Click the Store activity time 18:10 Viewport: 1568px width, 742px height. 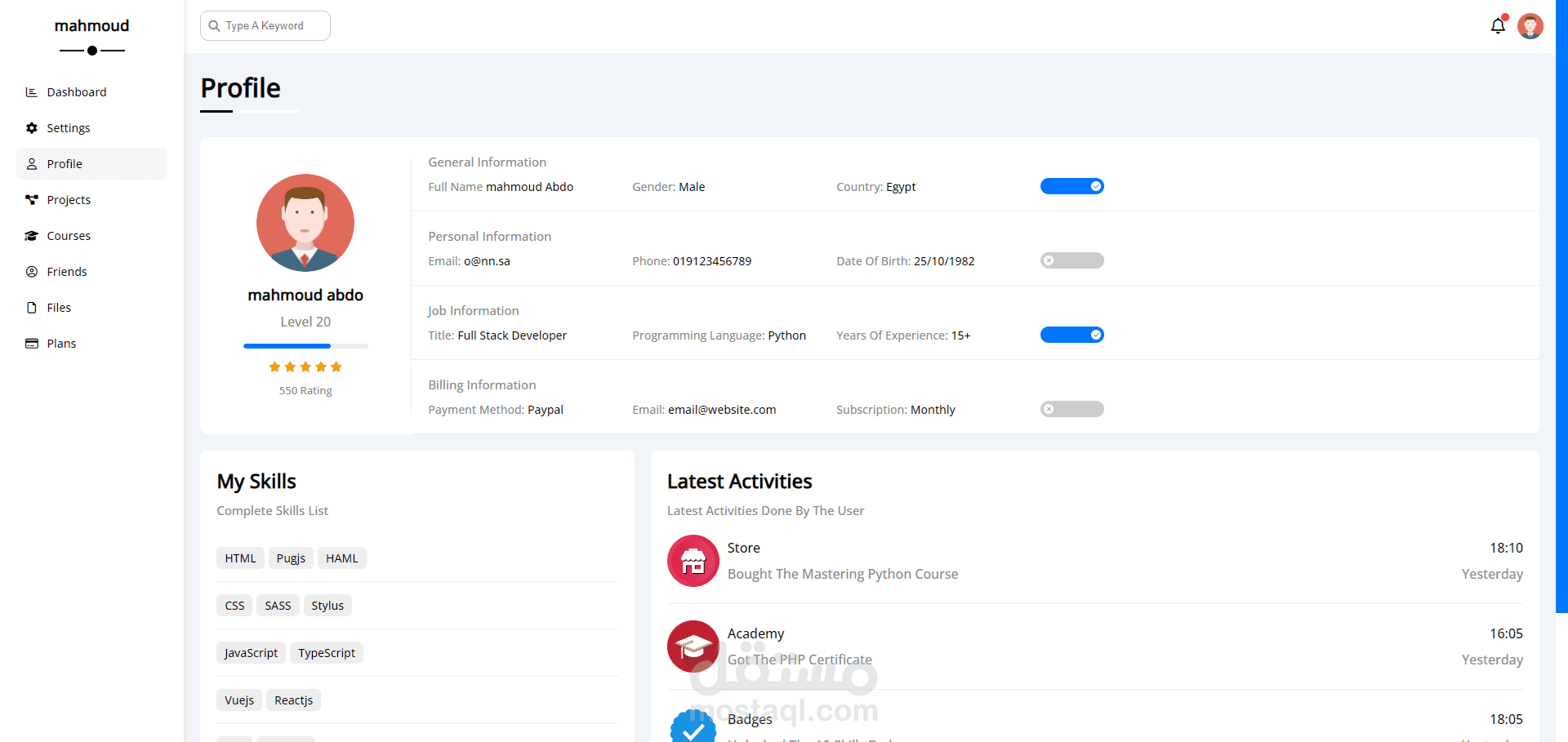coord(1506,548)
